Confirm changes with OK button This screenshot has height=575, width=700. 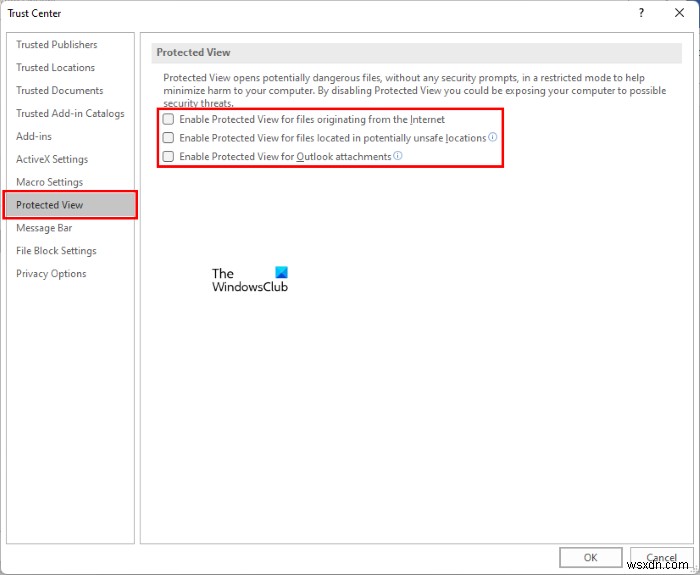[x=590, y=558]
